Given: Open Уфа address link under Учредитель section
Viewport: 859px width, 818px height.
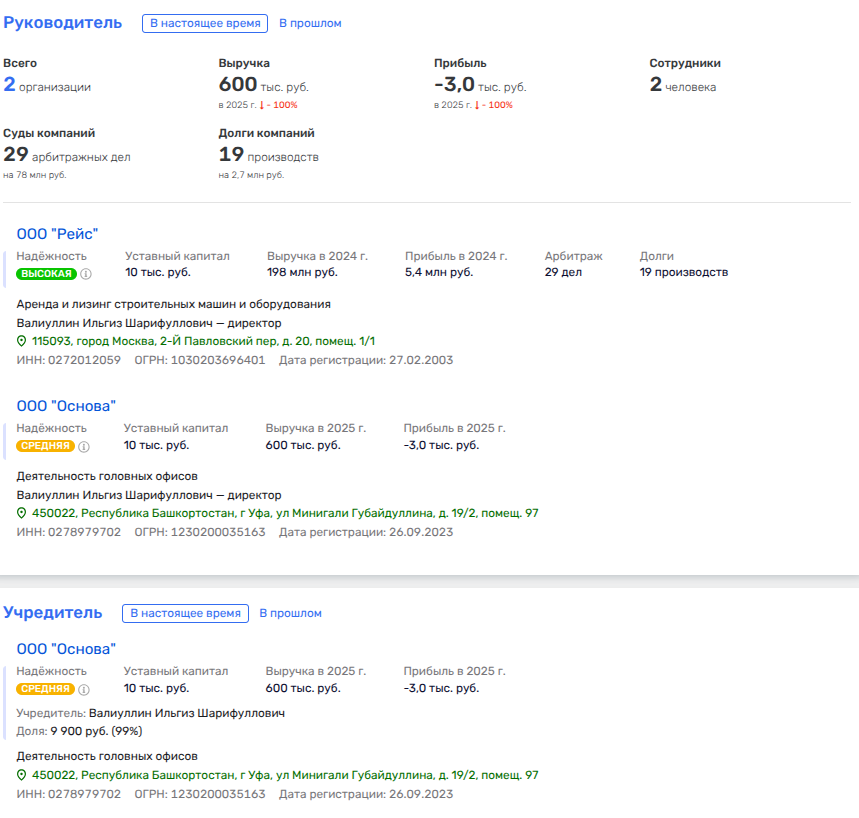Looking at the screenshot, I should point(285,776).
